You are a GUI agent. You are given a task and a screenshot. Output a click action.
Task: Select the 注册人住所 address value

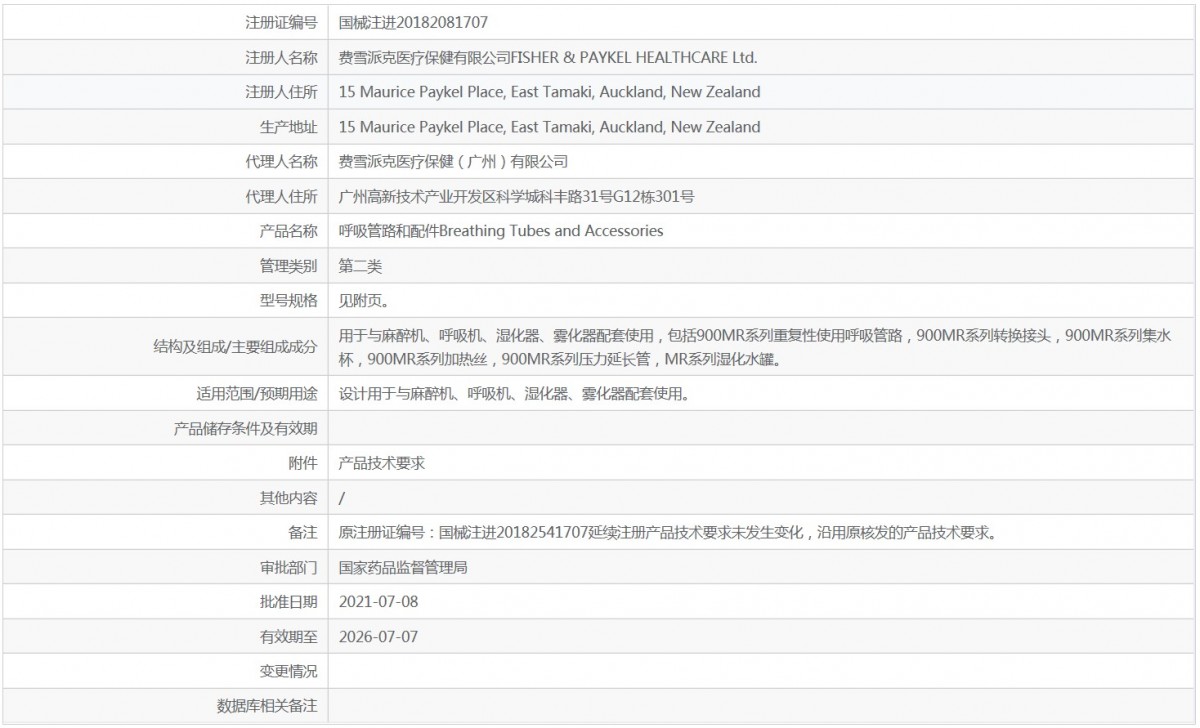click(550, 92)
